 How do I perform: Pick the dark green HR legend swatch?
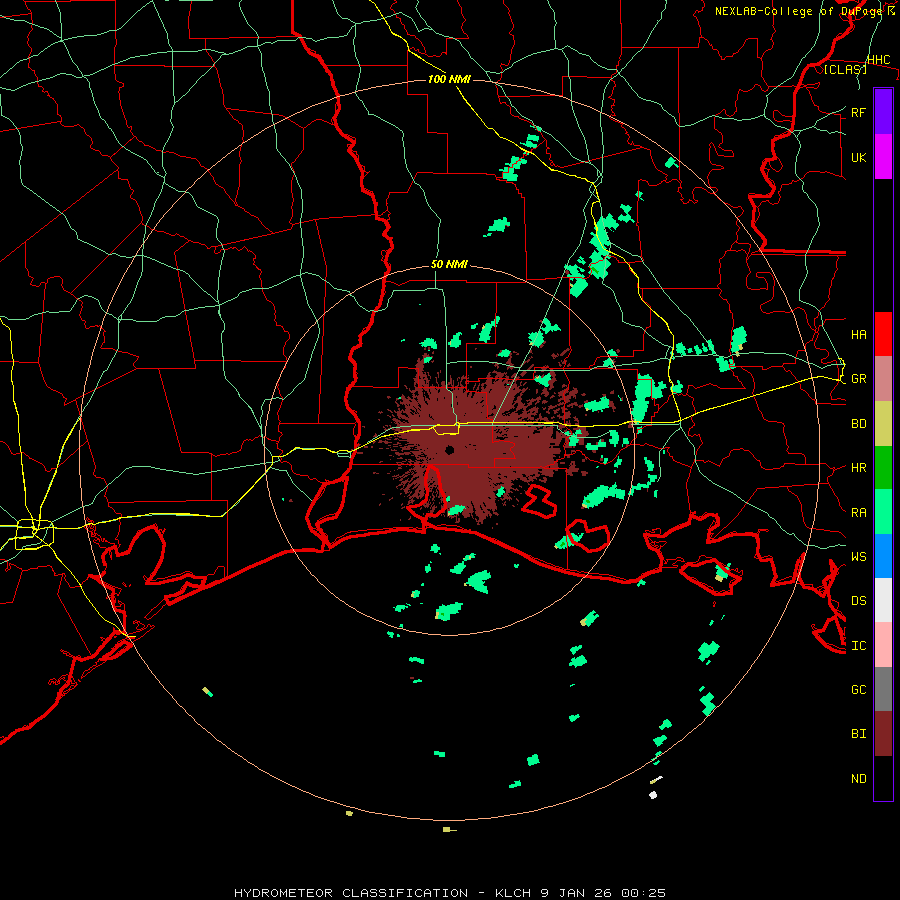883,467
